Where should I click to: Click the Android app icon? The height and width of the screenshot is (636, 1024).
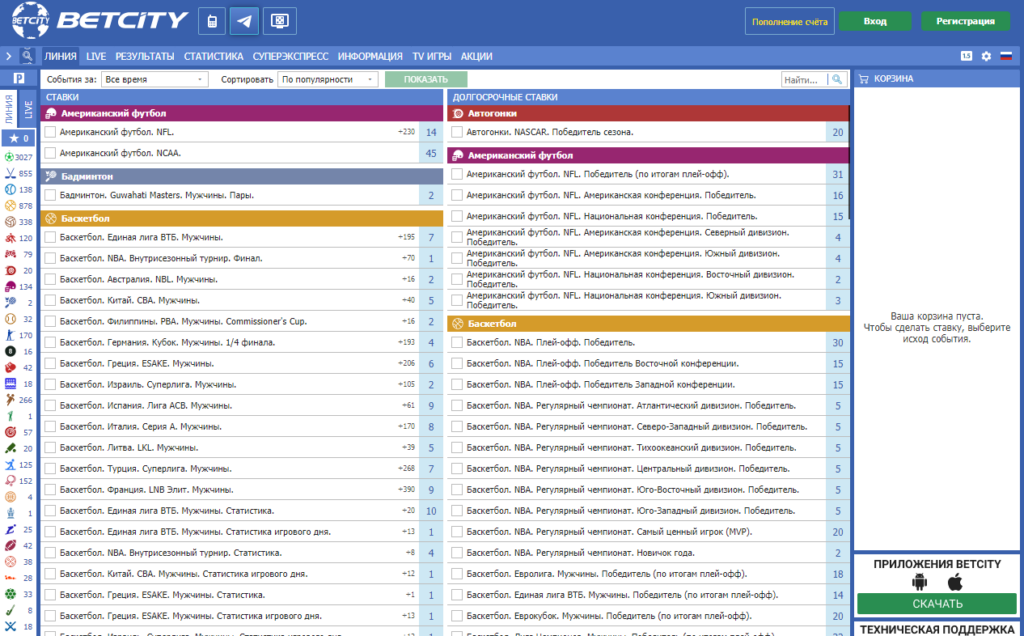click(920, 582)
